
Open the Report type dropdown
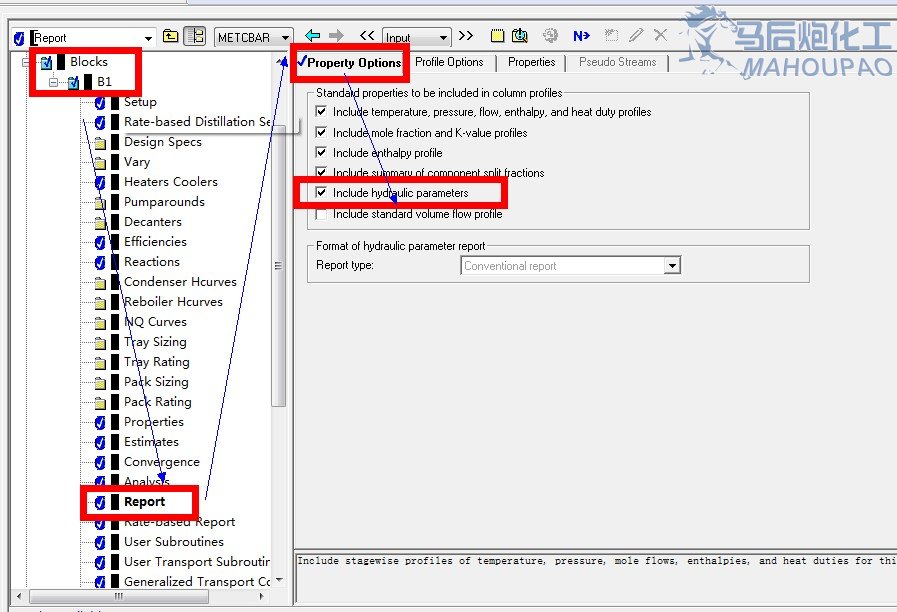pos(672,266)
